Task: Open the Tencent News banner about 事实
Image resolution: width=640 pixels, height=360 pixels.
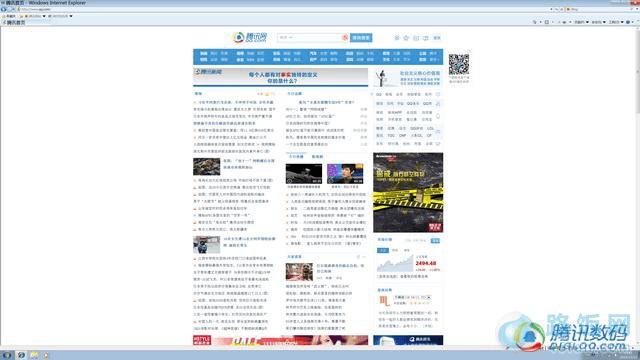Action: 280,77
